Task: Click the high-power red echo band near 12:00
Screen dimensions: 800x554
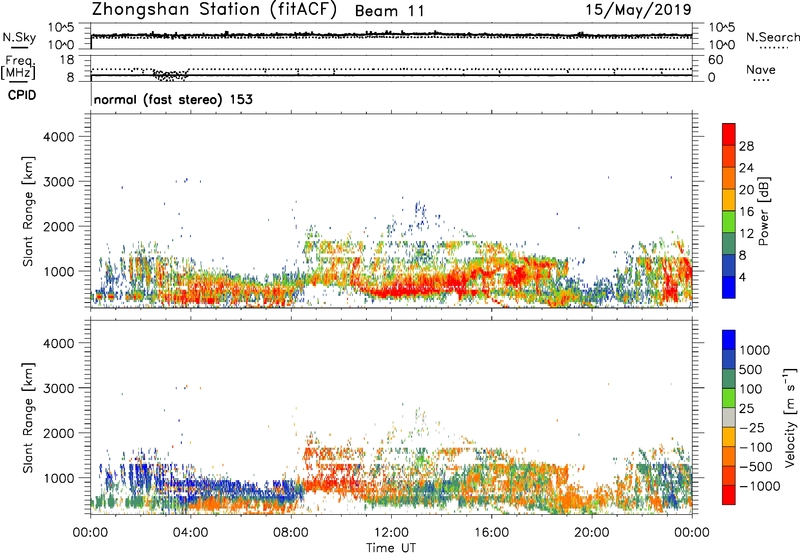Action: coord(403,289)
